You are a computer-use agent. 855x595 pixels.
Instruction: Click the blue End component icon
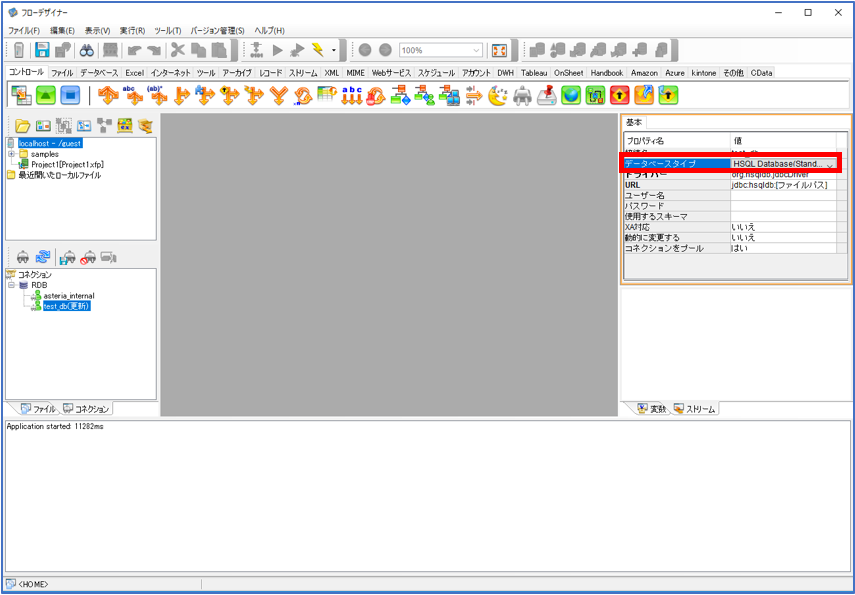(70, 95)
